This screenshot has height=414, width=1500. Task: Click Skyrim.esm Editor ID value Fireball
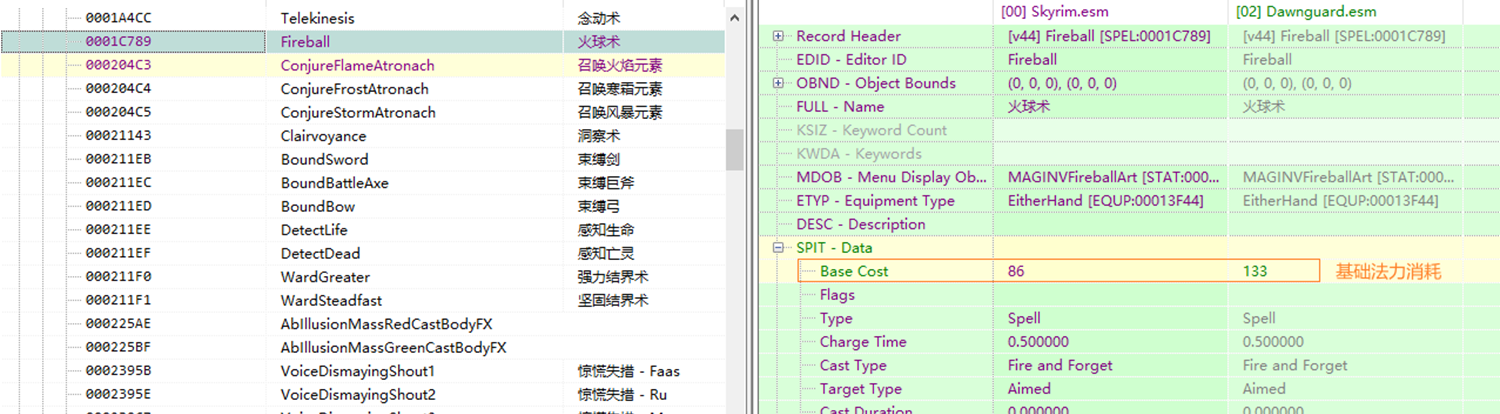pos(1032,59)
